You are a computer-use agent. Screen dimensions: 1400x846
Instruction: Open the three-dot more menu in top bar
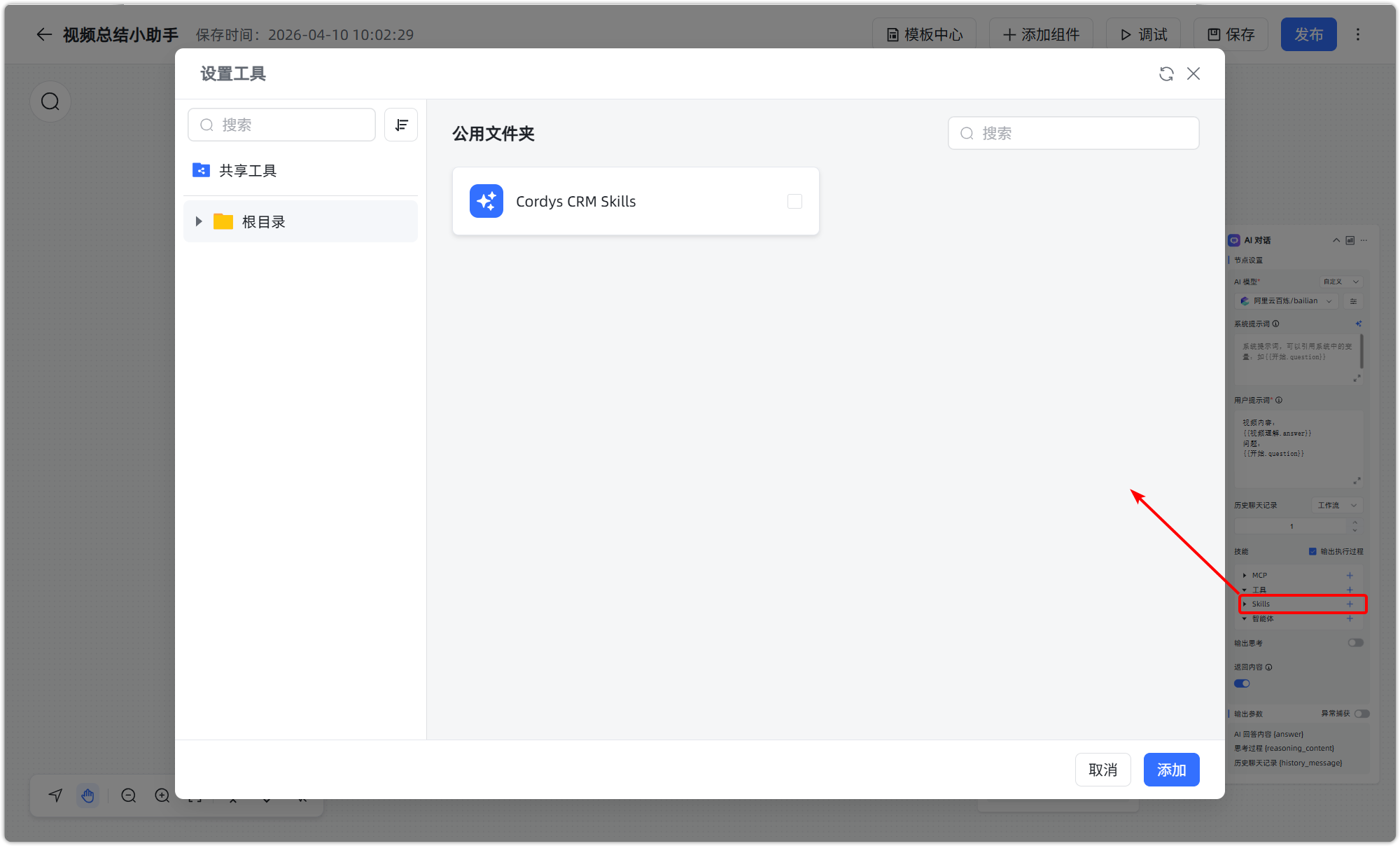[x=1358, y=34]
